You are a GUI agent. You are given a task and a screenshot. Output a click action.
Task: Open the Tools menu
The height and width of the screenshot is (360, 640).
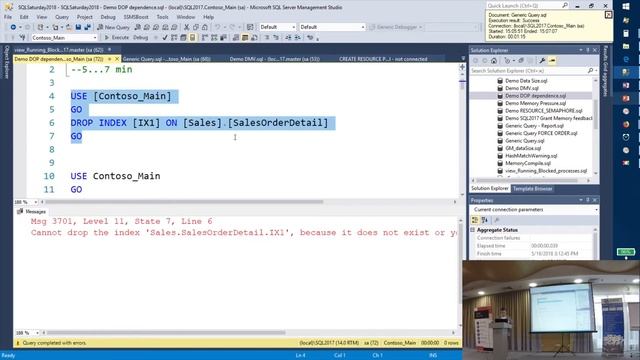[x=162, y=17]
